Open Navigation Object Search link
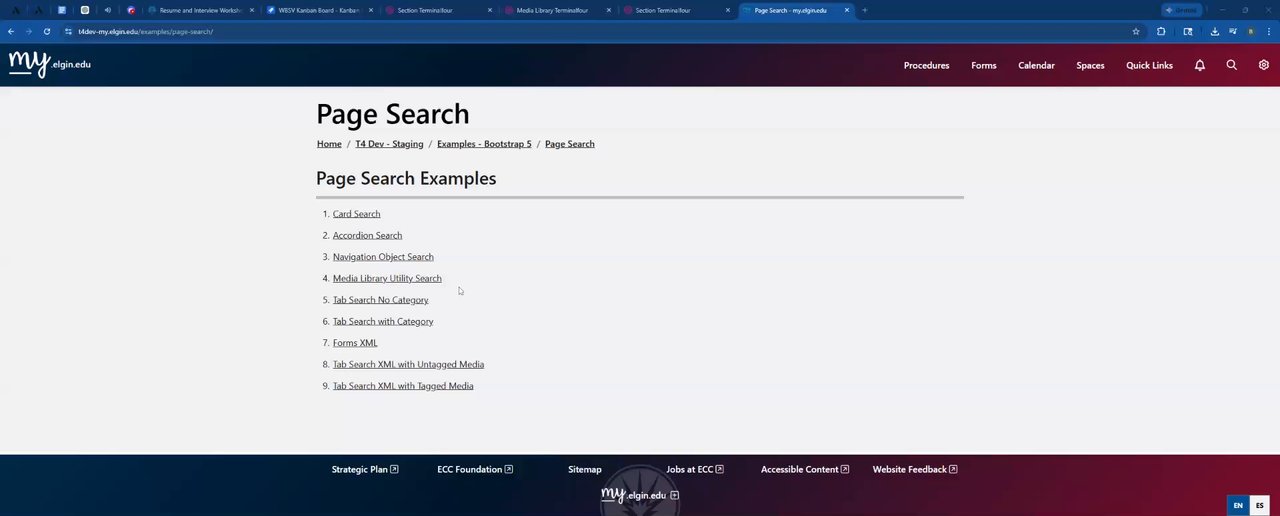1280x516 pixels. (383, 257)
